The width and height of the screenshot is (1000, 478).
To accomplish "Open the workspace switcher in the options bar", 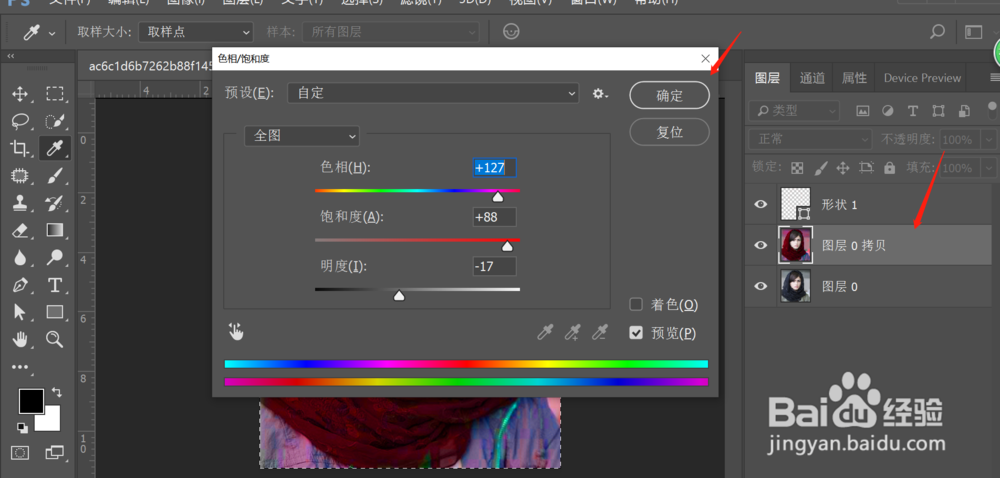I will 973,32.
